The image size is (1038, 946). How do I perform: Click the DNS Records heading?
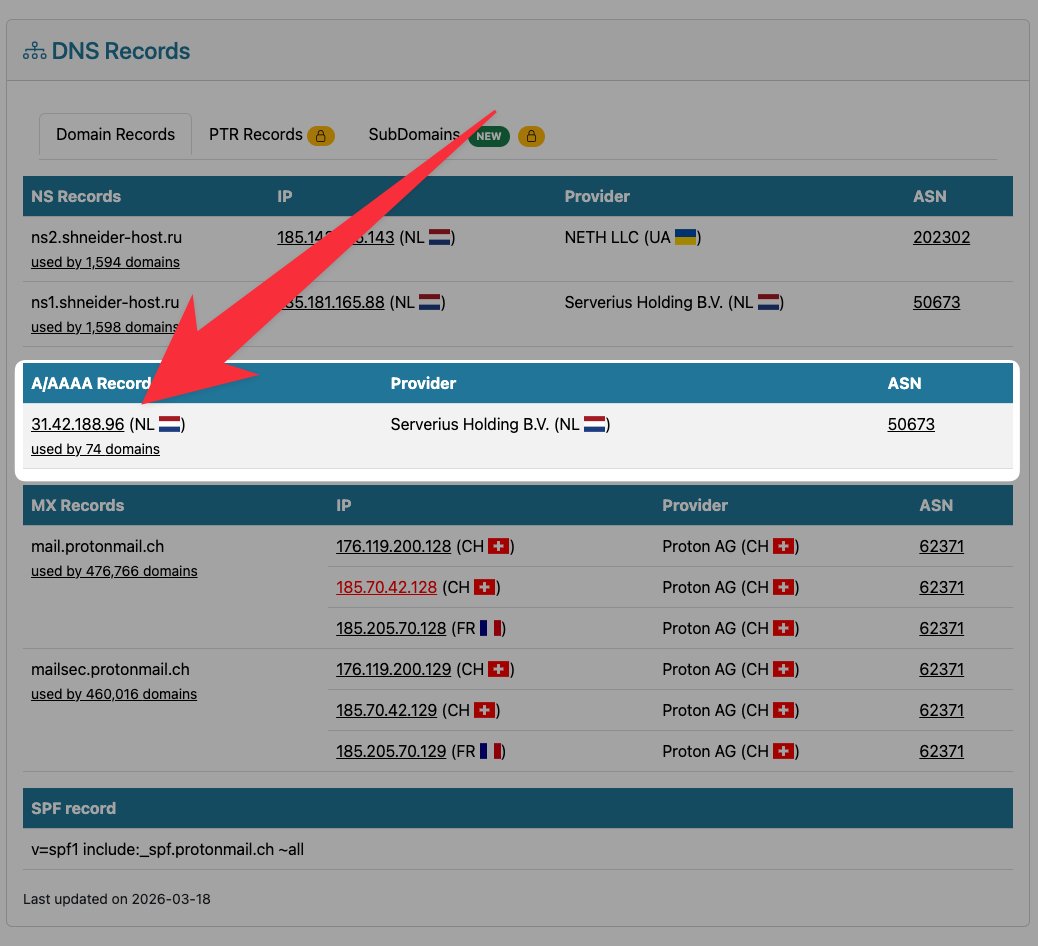point(120,51)
